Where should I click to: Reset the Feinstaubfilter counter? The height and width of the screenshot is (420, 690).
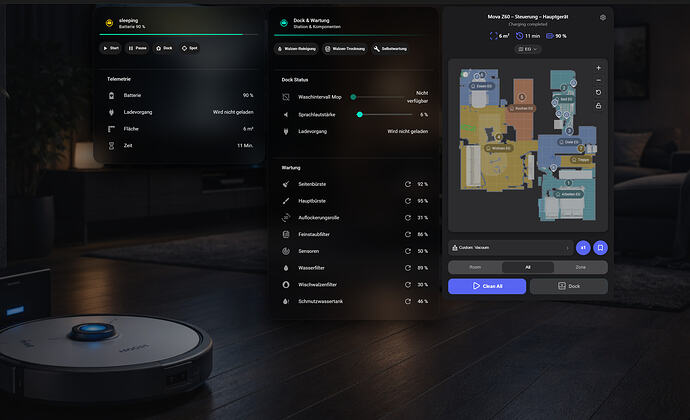pos(408,234)
